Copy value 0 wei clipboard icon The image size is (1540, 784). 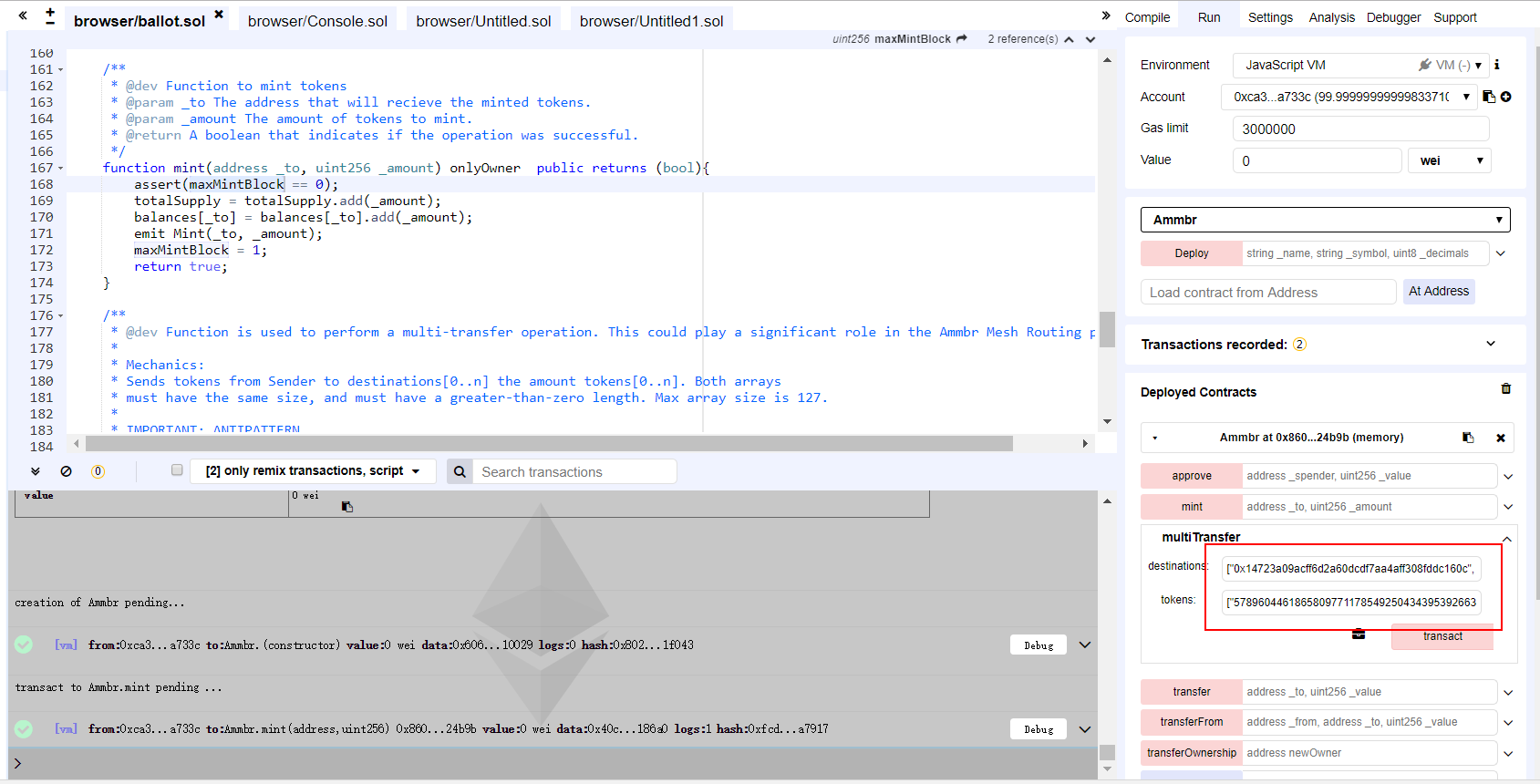click(347, 506)
